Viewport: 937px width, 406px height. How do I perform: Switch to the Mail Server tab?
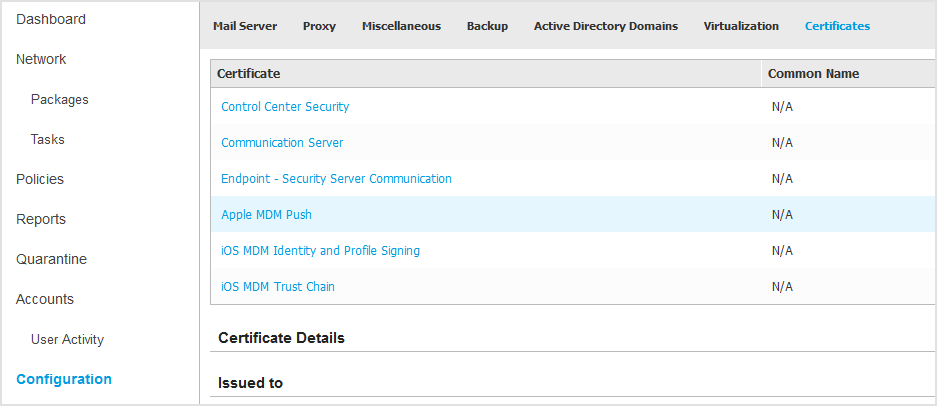(x=245, y=26)
